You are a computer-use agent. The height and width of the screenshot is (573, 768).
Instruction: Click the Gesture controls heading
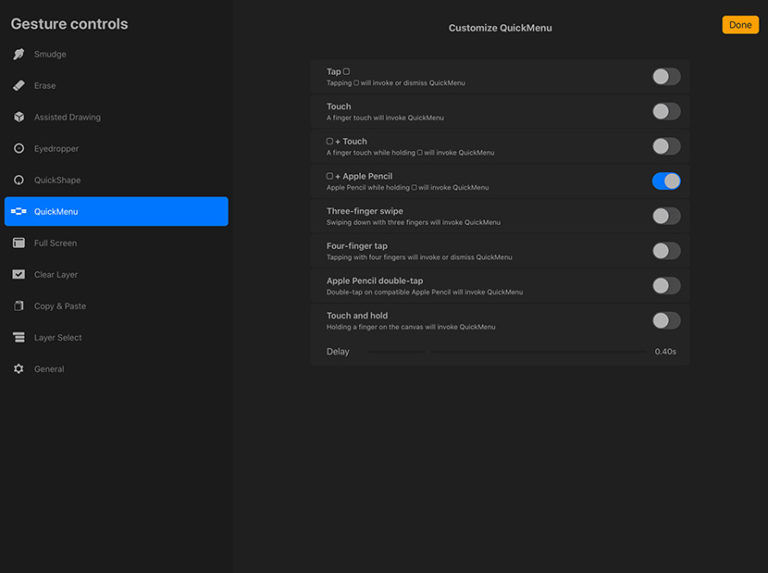pyautogui.click(x=69, y=24)
